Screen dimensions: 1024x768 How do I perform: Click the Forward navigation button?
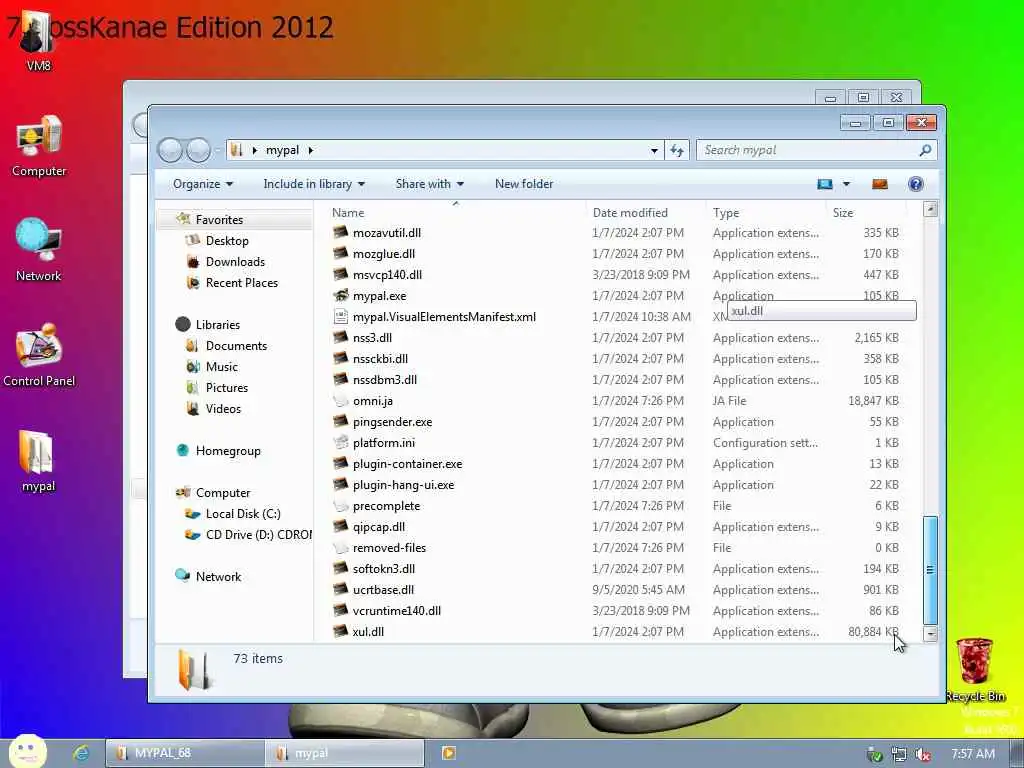(199, 150)
